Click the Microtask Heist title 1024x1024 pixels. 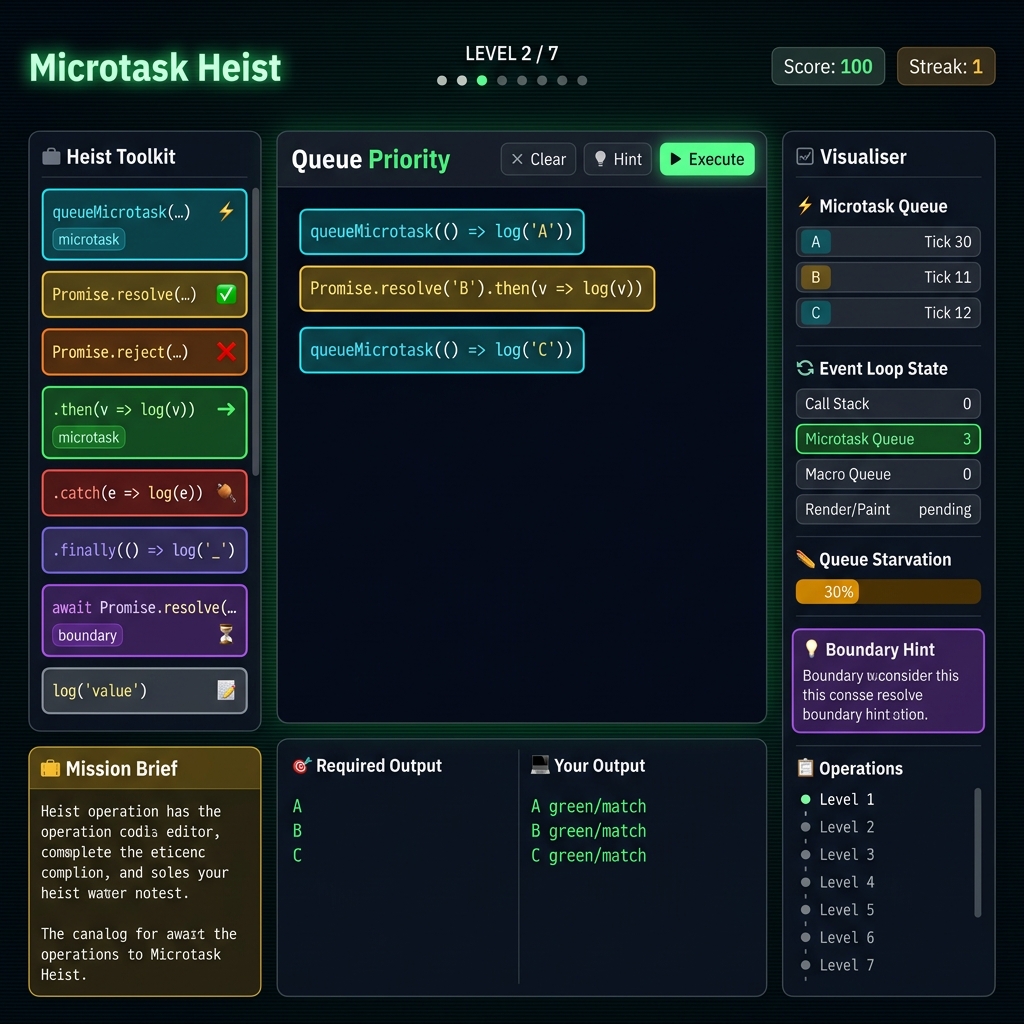pos(155,68)
